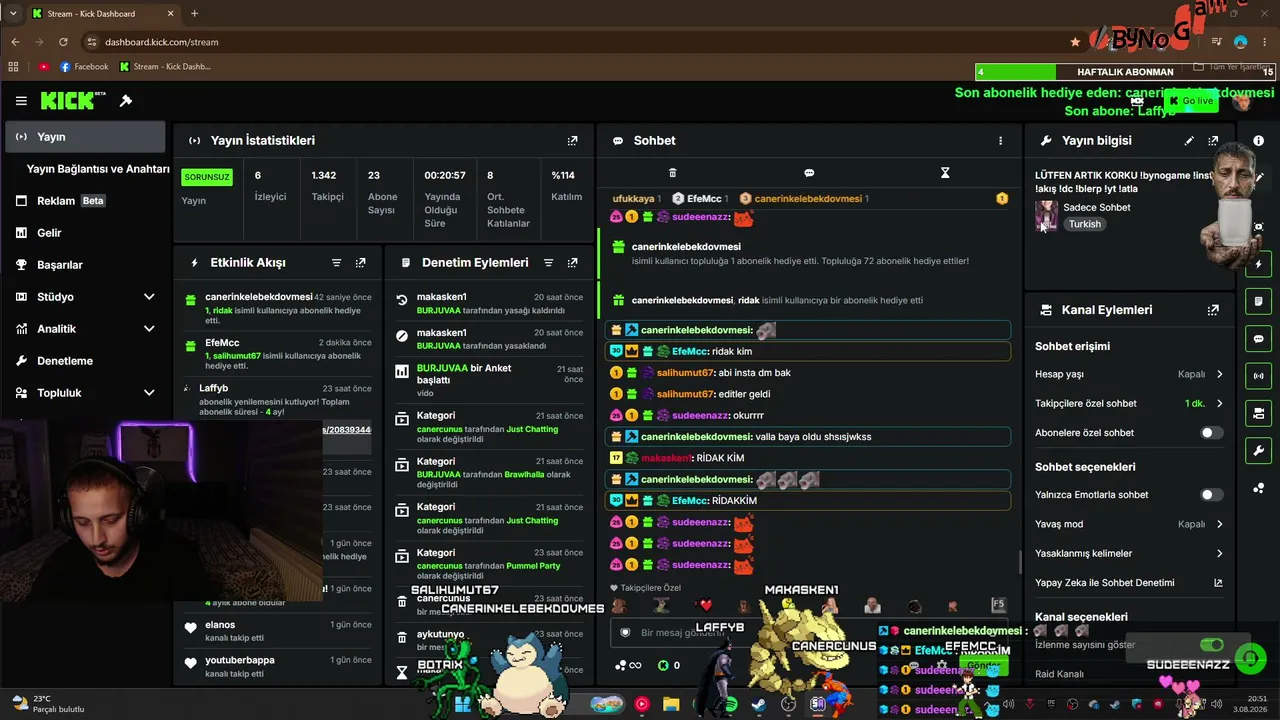
Task: Go to Yayın in the sidebar
Action: tap(84, 137)
